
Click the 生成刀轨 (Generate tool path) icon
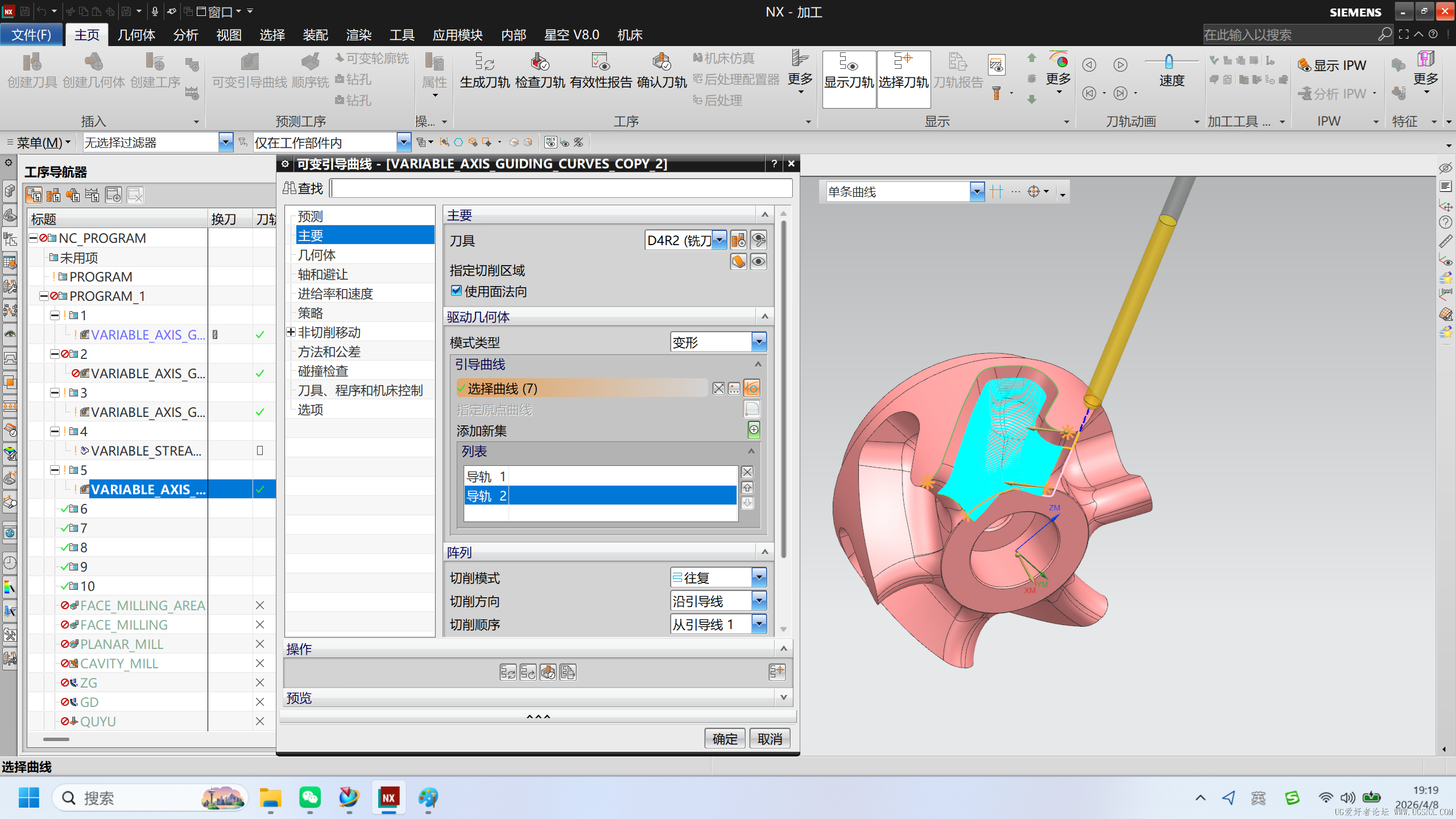[485, 71]
